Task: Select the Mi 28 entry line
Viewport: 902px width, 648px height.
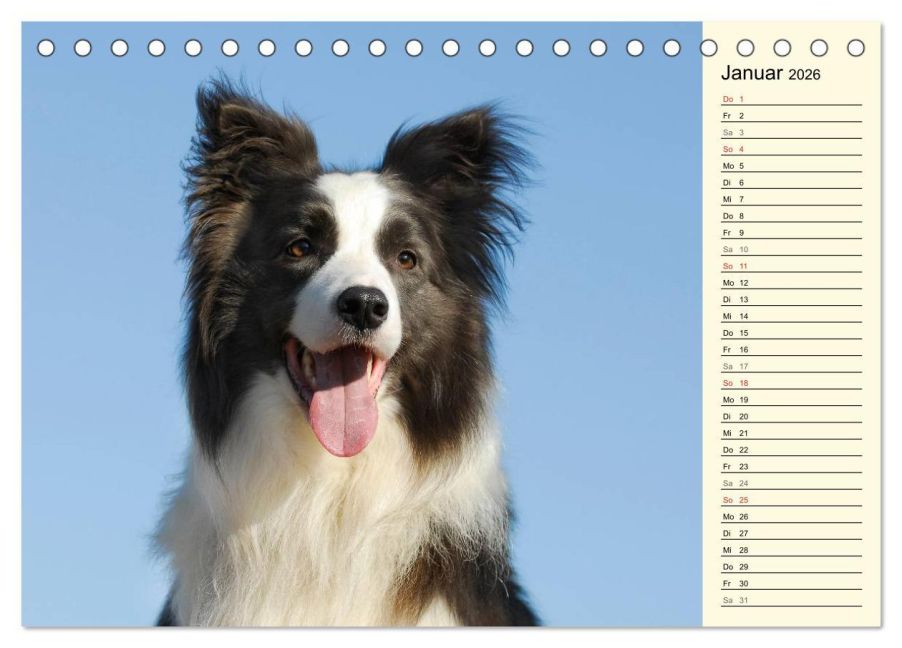Action: point(791,550)
